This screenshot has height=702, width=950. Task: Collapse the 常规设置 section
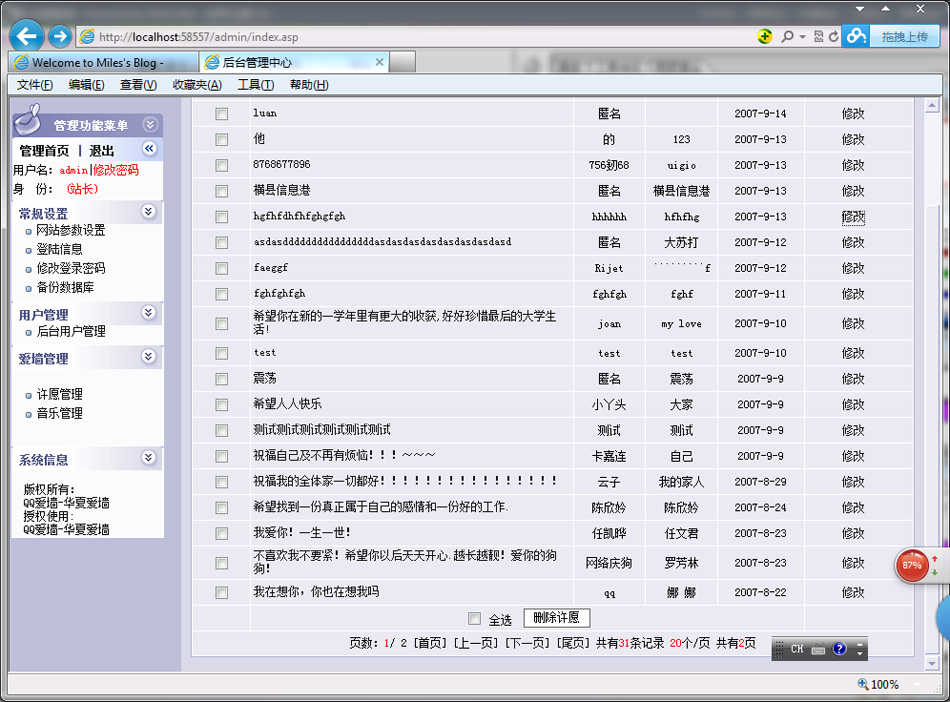[x=148, y=211]
